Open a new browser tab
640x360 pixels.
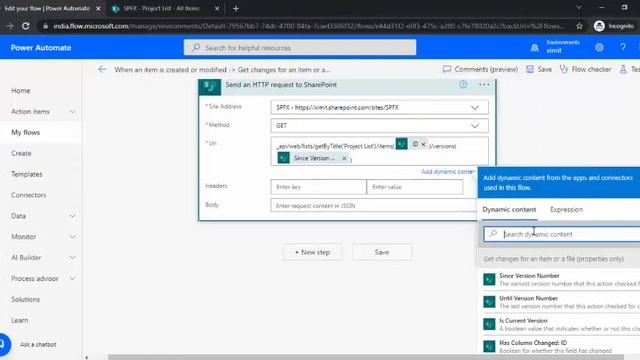pos(236,9)
